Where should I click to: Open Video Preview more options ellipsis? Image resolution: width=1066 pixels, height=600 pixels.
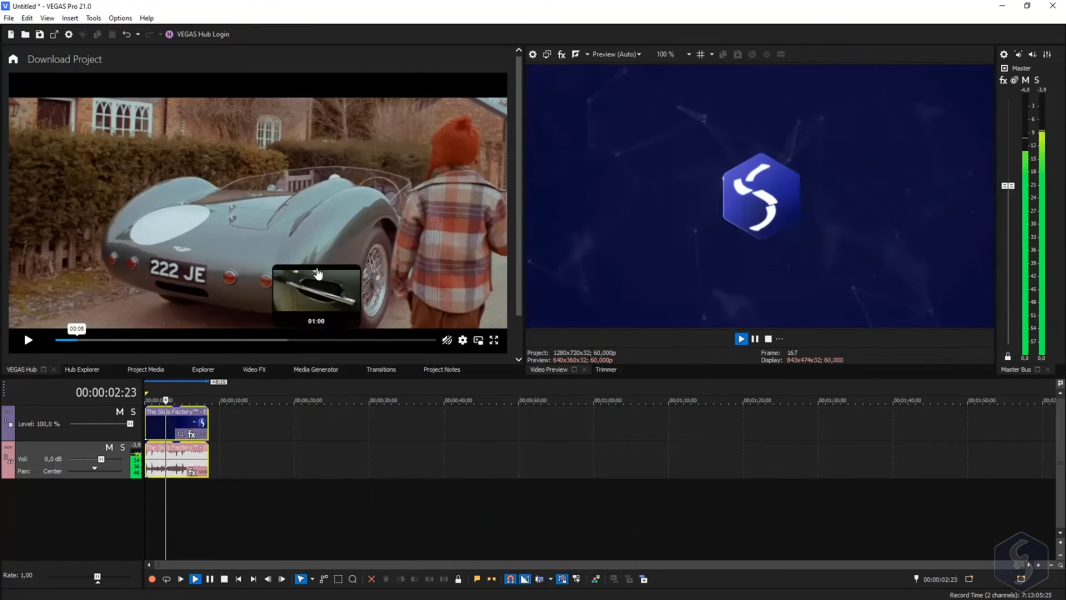pyautogui.click(x=780, y=339)
